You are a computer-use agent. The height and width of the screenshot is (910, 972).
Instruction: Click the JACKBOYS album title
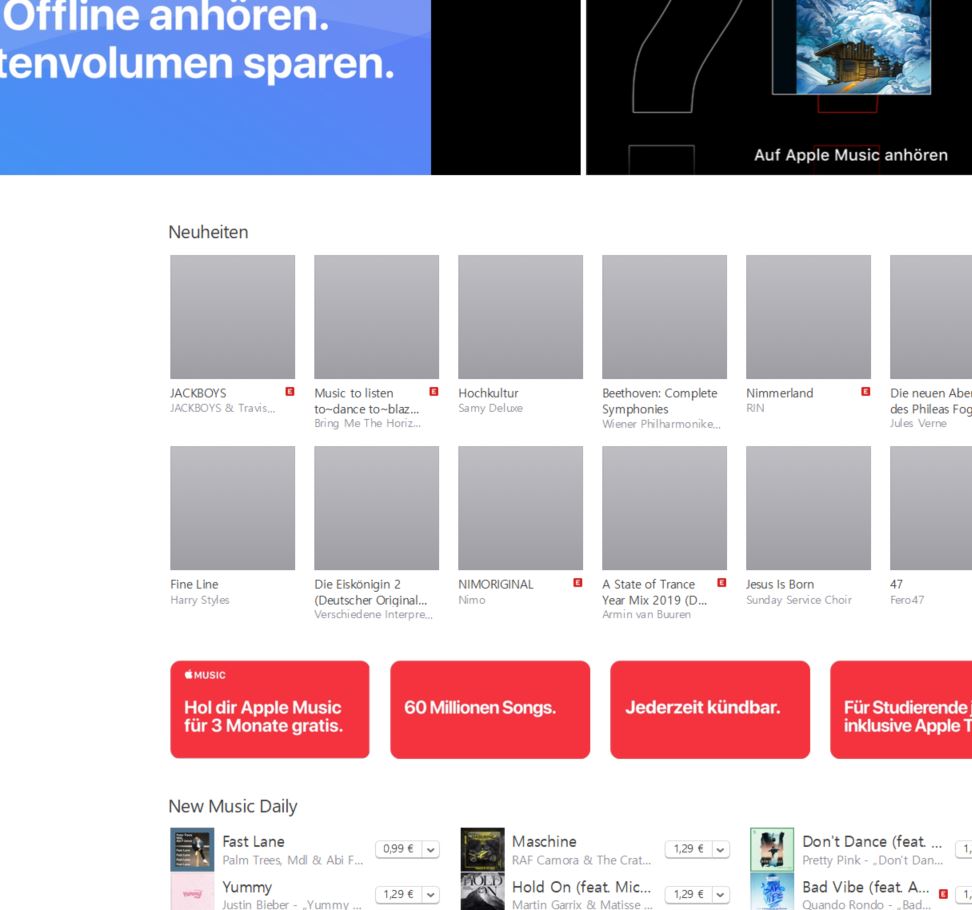pos(198,393)
